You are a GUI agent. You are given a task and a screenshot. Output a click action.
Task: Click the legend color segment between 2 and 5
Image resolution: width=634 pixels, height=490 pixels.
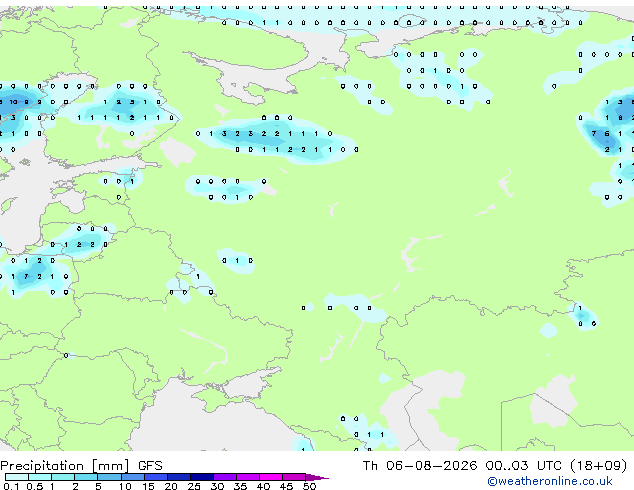[x=86, y=477]
